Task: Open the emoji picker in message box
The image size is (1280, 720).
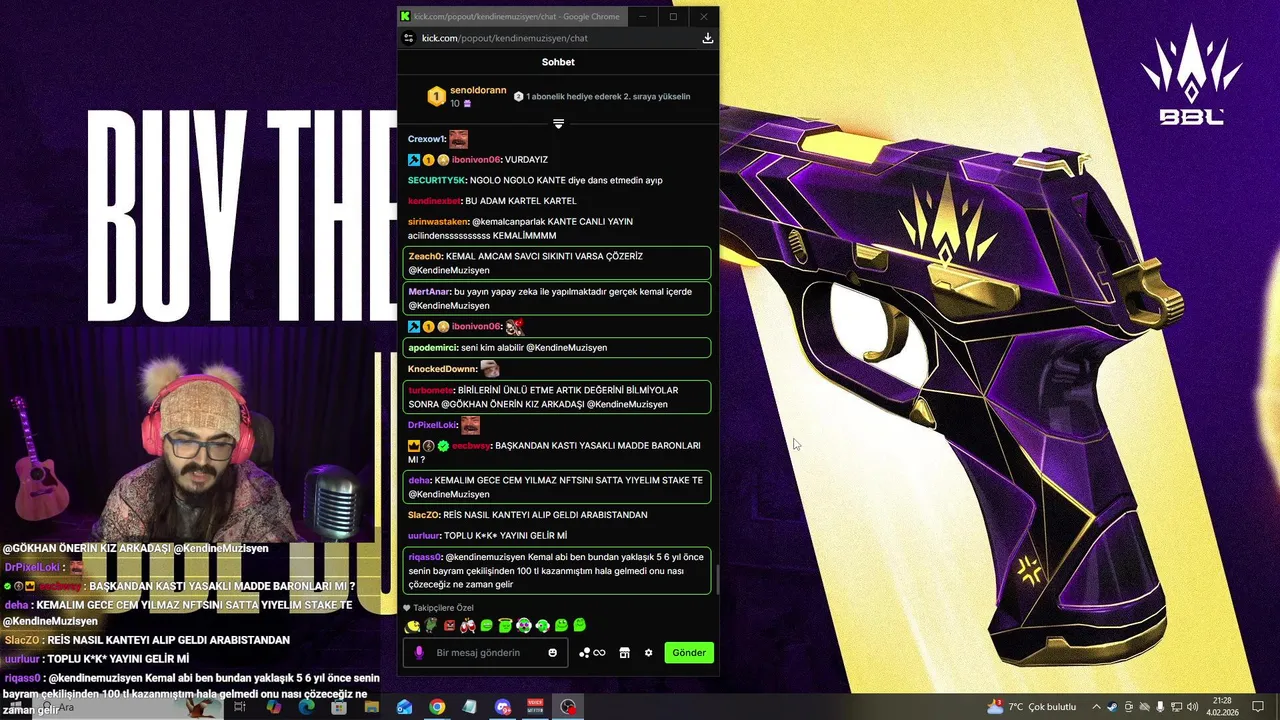Action: pos(552,653)
